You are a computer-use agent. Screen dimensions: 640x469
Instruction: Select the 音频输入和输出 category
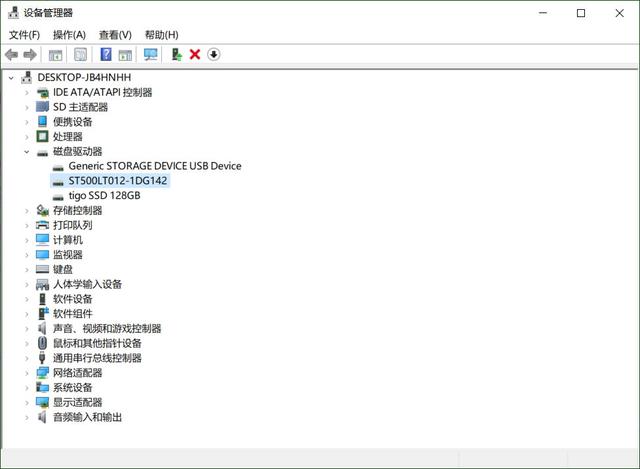point(87,417)
